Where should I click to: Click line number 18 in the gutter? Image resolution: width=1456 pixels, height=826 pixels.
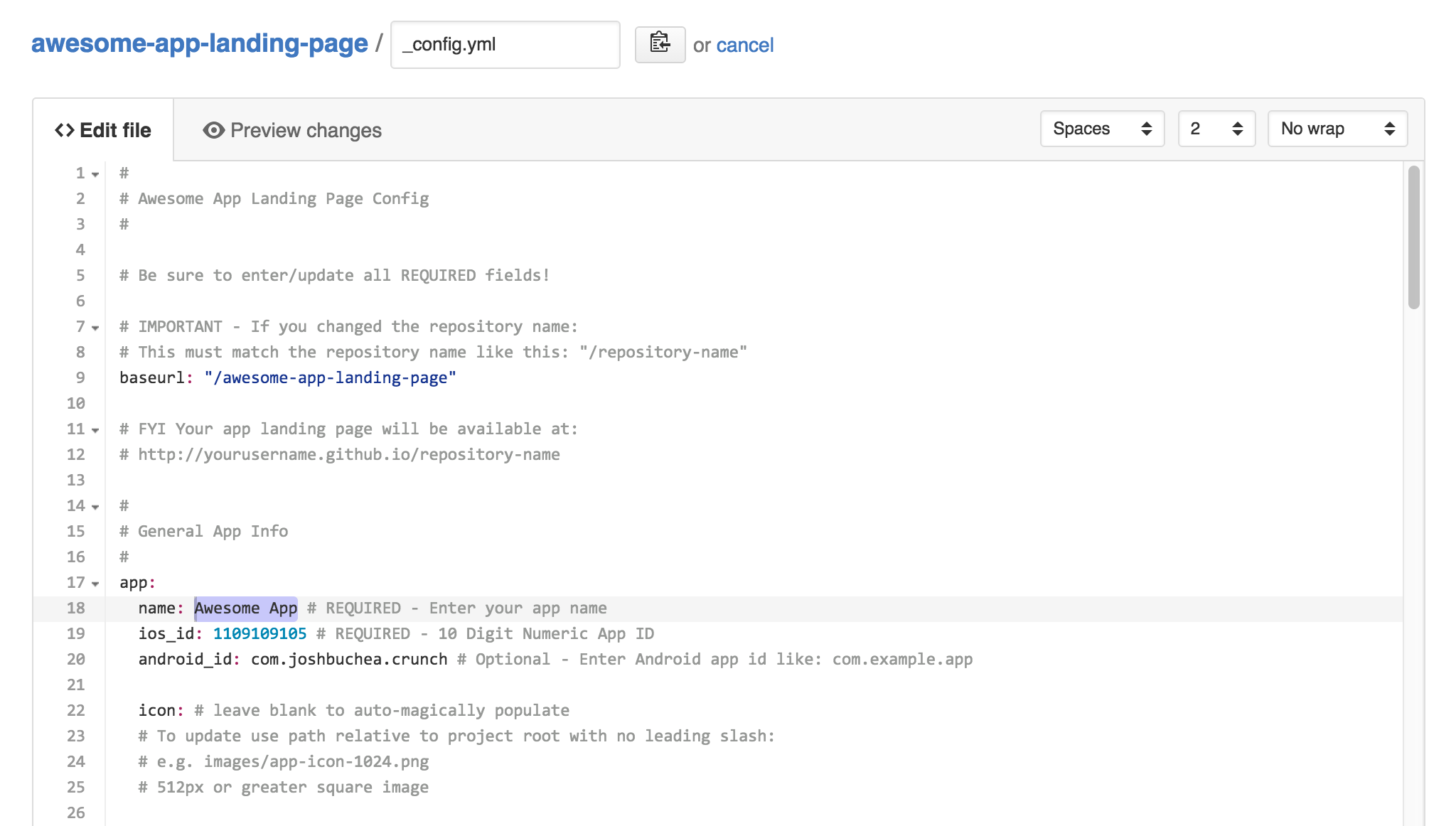point(76,608)
